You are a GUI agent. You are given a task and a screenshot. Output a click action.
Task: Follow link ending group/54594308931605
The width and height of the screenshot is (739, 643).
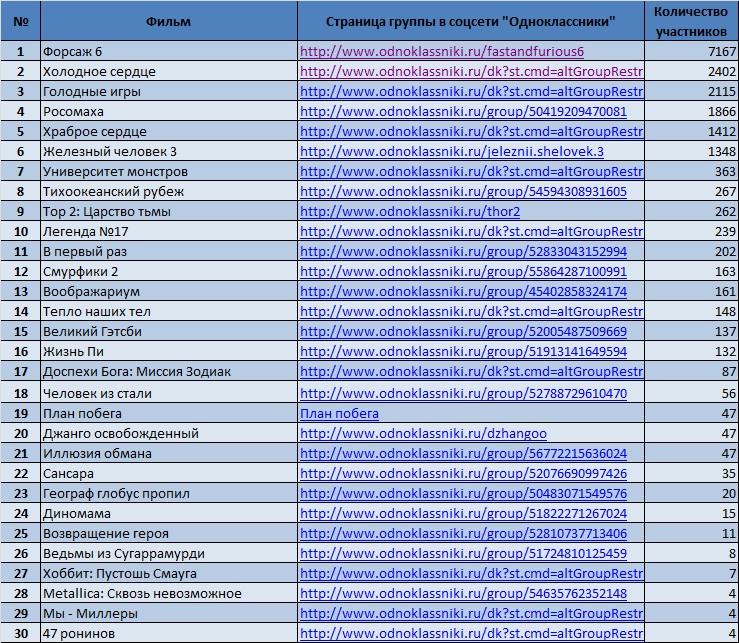463,192
